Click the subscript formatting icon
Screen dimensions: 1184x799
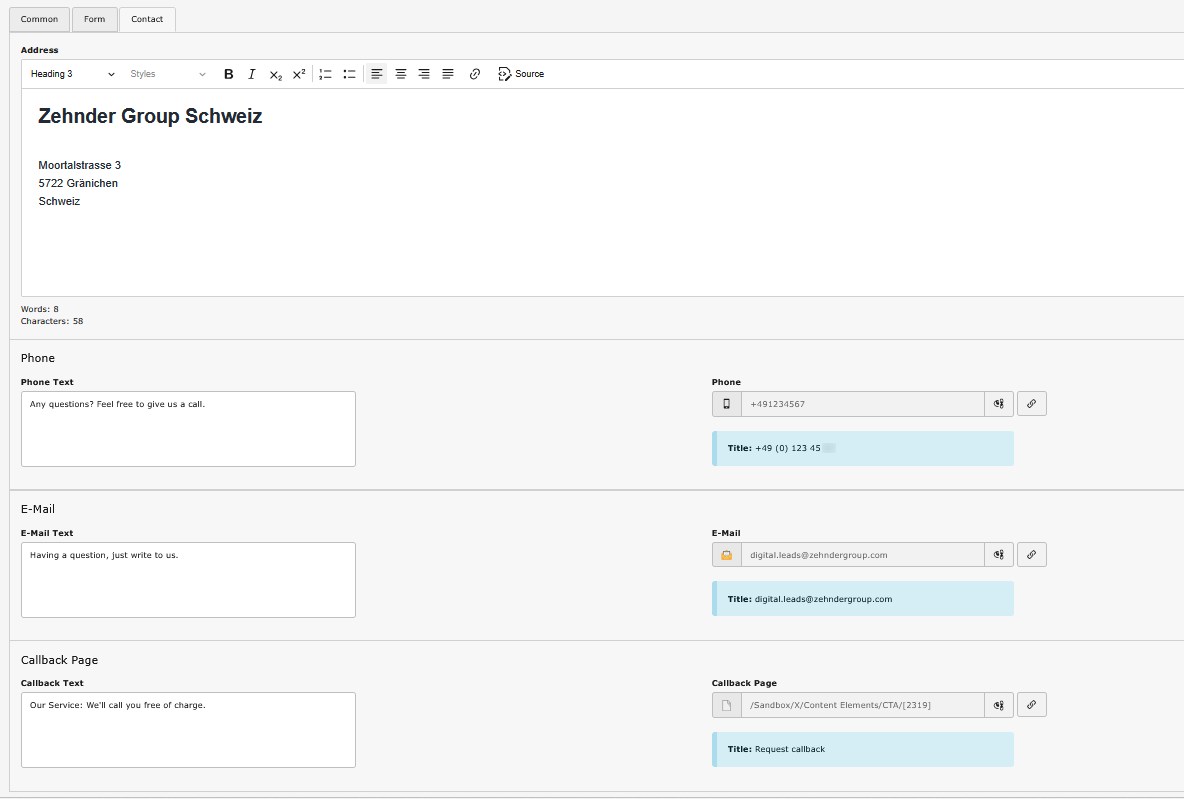tap(276, 74)
